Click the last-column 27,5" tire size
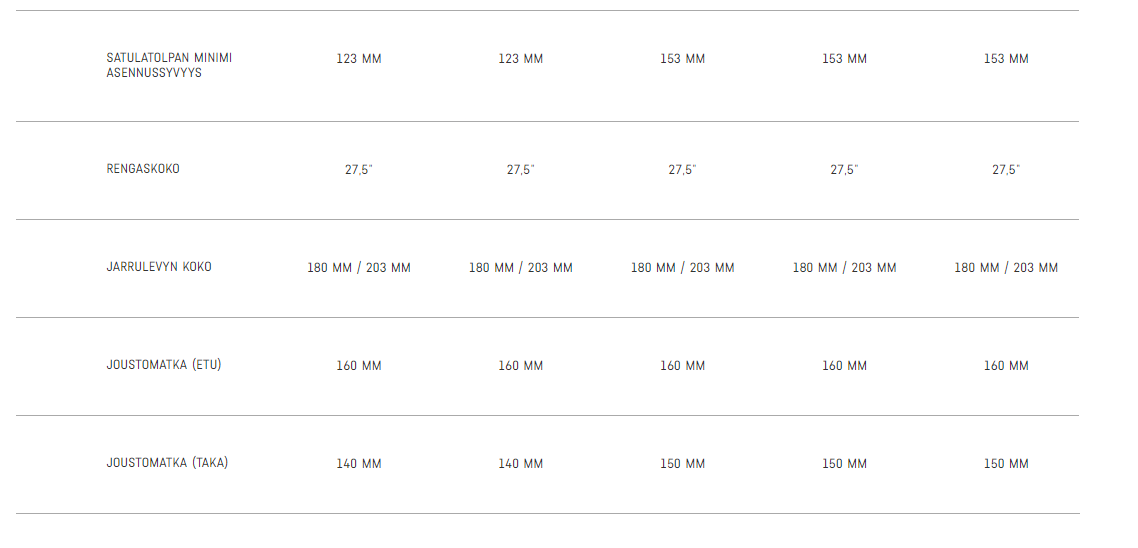This screenshot has width=1138, height=548. click(1006, 170)
